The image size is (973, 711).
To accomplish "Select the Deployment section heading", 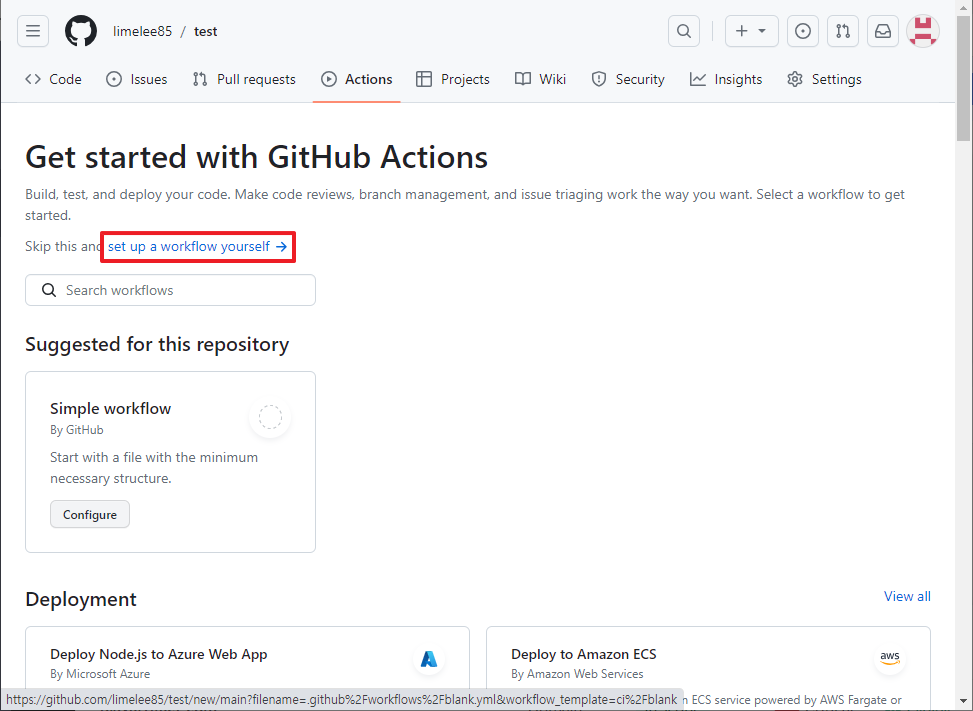I will tap(81, 599).
